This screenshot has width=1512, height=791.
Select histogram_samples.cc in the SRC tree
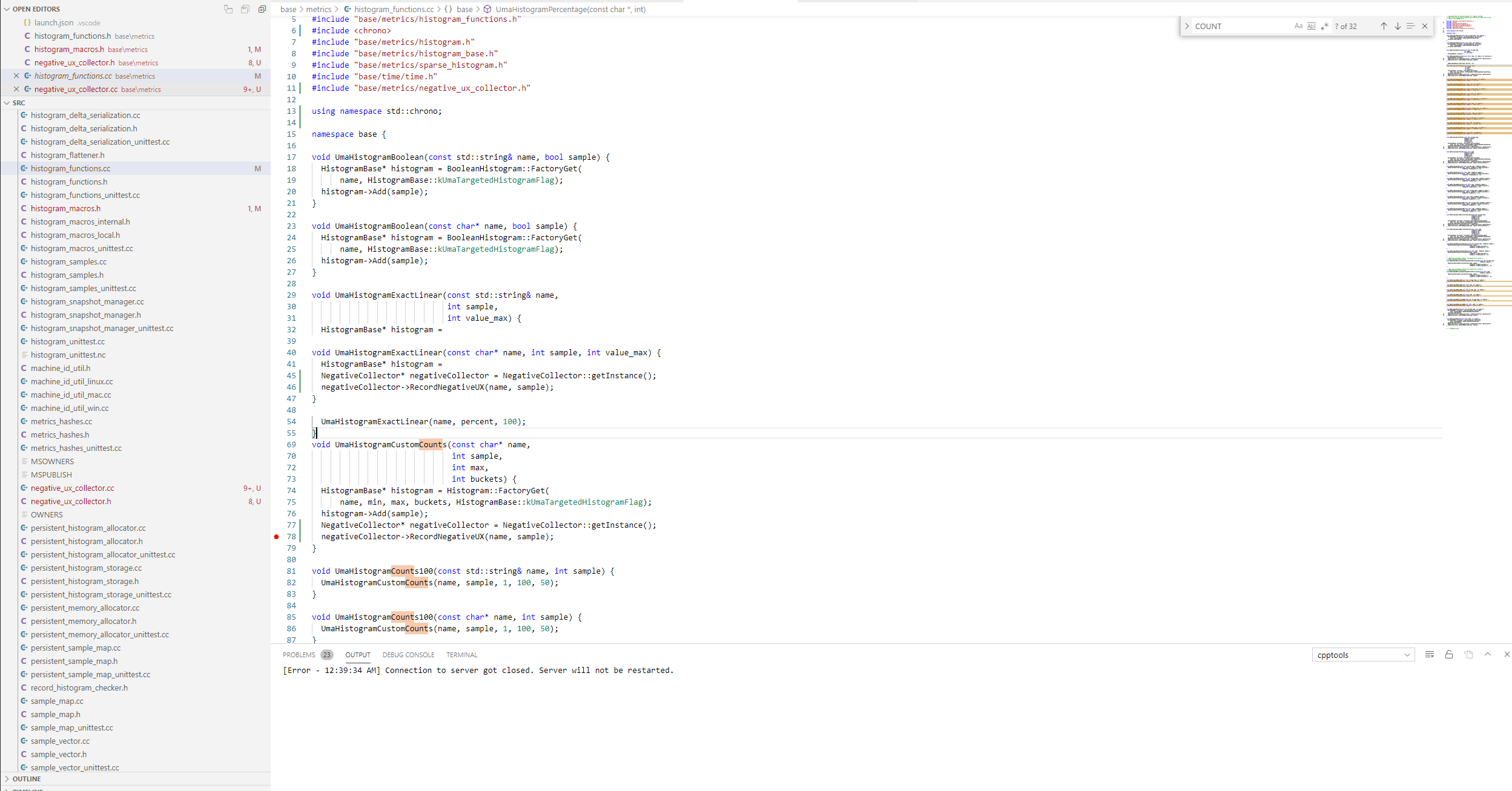(x=69, y=261)
